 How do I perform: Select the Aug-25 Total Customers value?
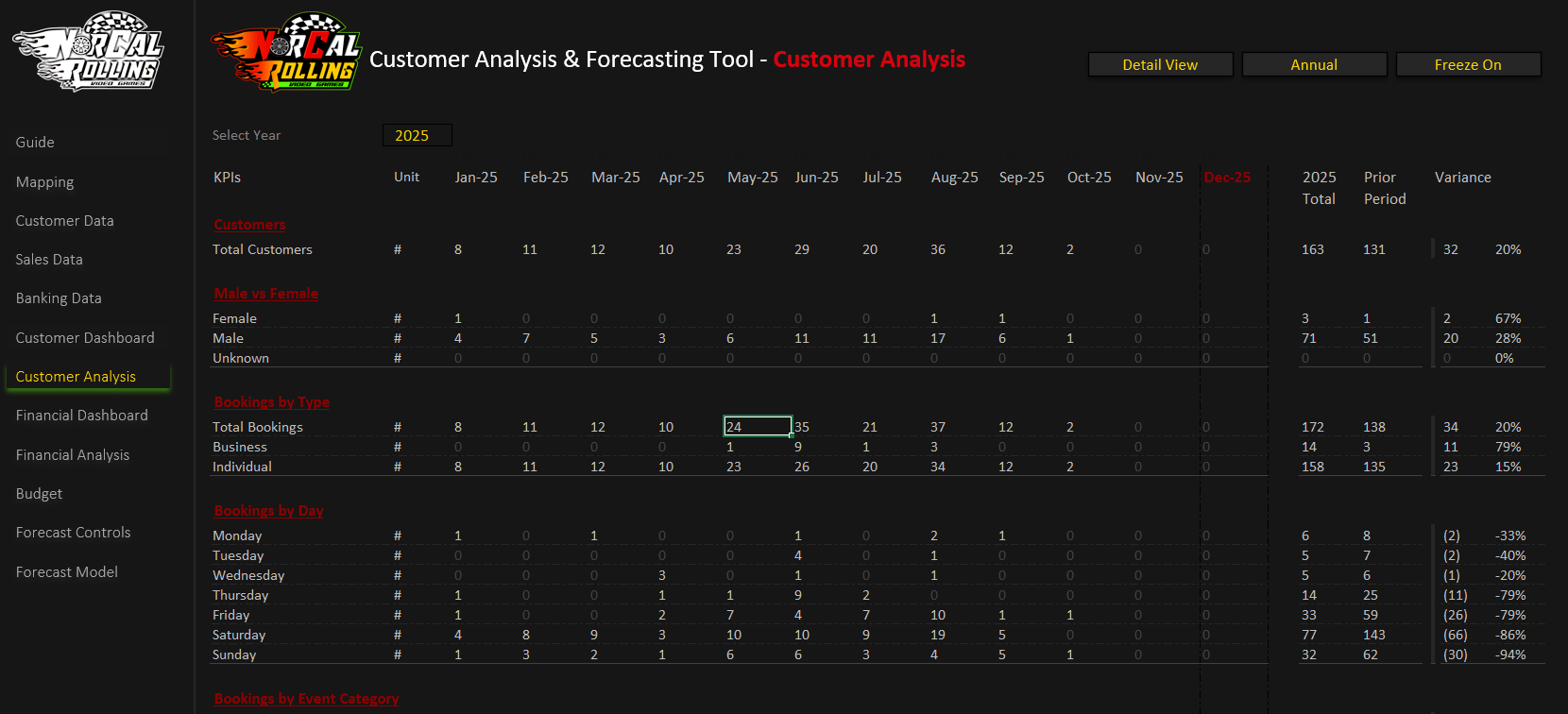tap(938, 249)
